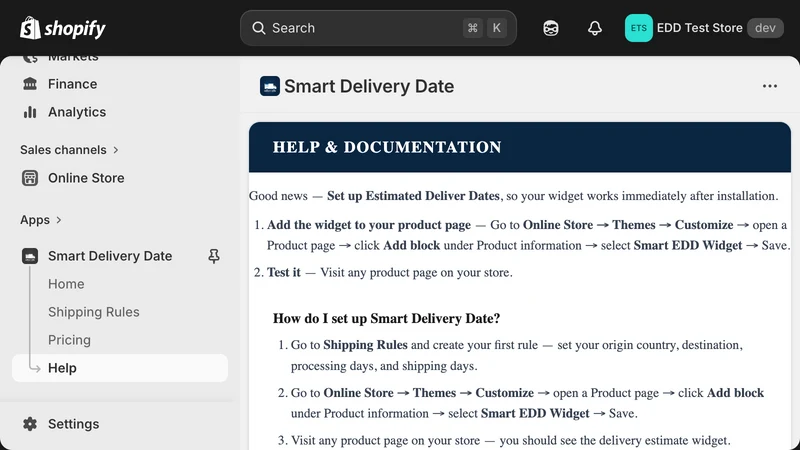This screenshot has width=800, height=450.
Task: Click the Sales channels chevron
Action: pos(116,149)
